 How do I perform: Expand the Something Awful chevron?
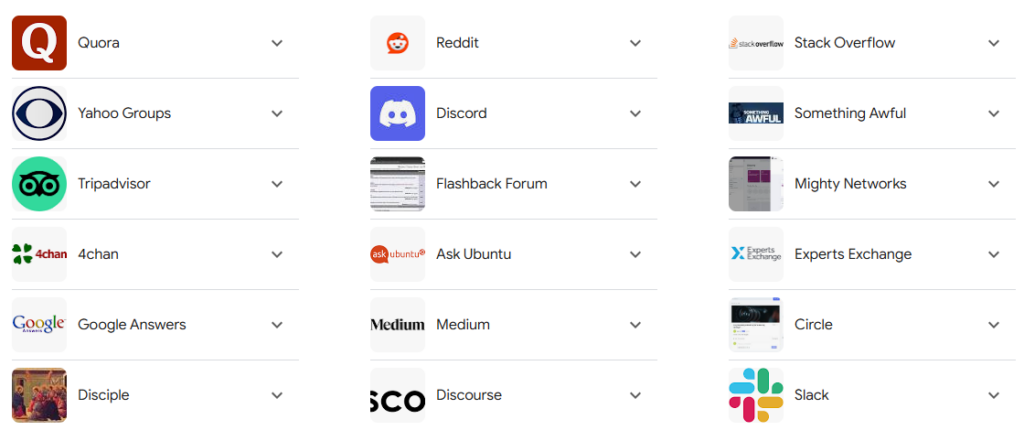pos(993,113)
